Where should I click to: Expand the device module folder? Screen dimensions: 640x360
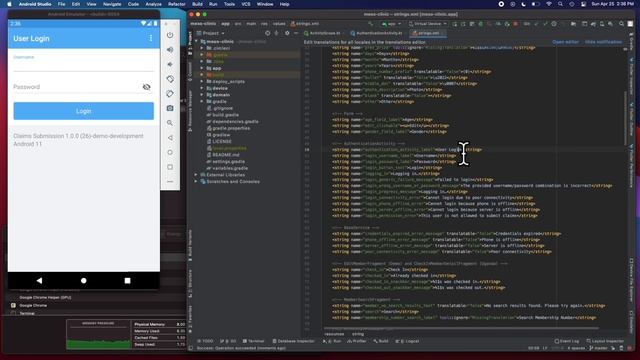tap(202, 88)
